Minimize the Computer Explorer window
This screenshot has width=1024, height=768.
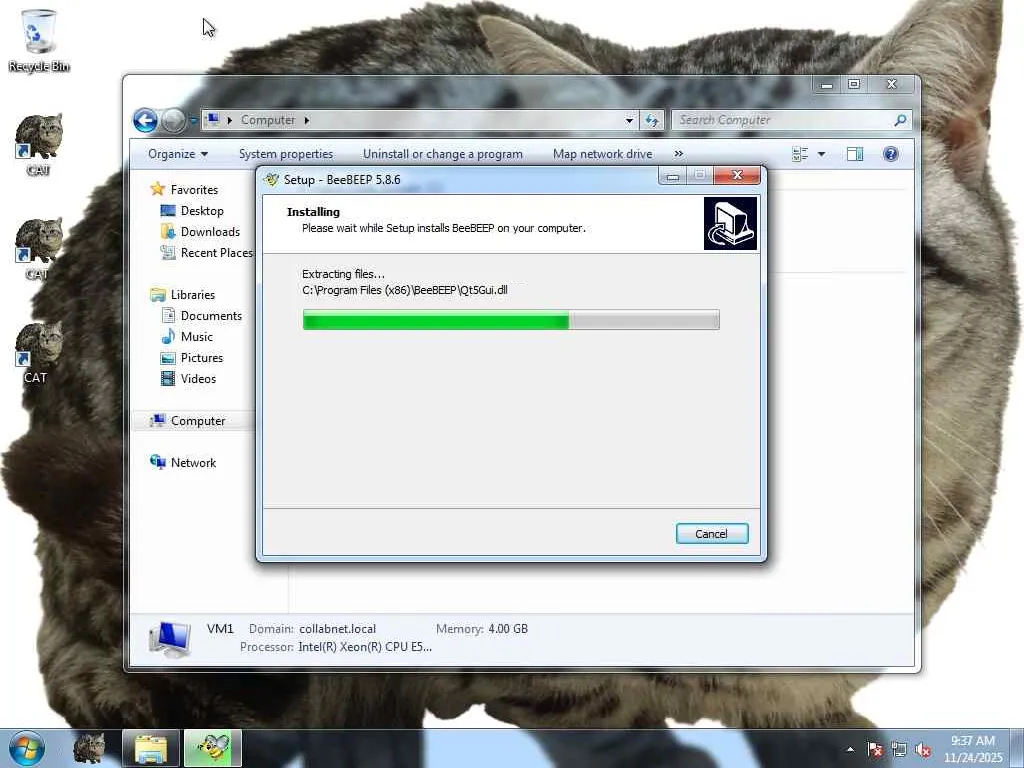[x=827, y=84]
